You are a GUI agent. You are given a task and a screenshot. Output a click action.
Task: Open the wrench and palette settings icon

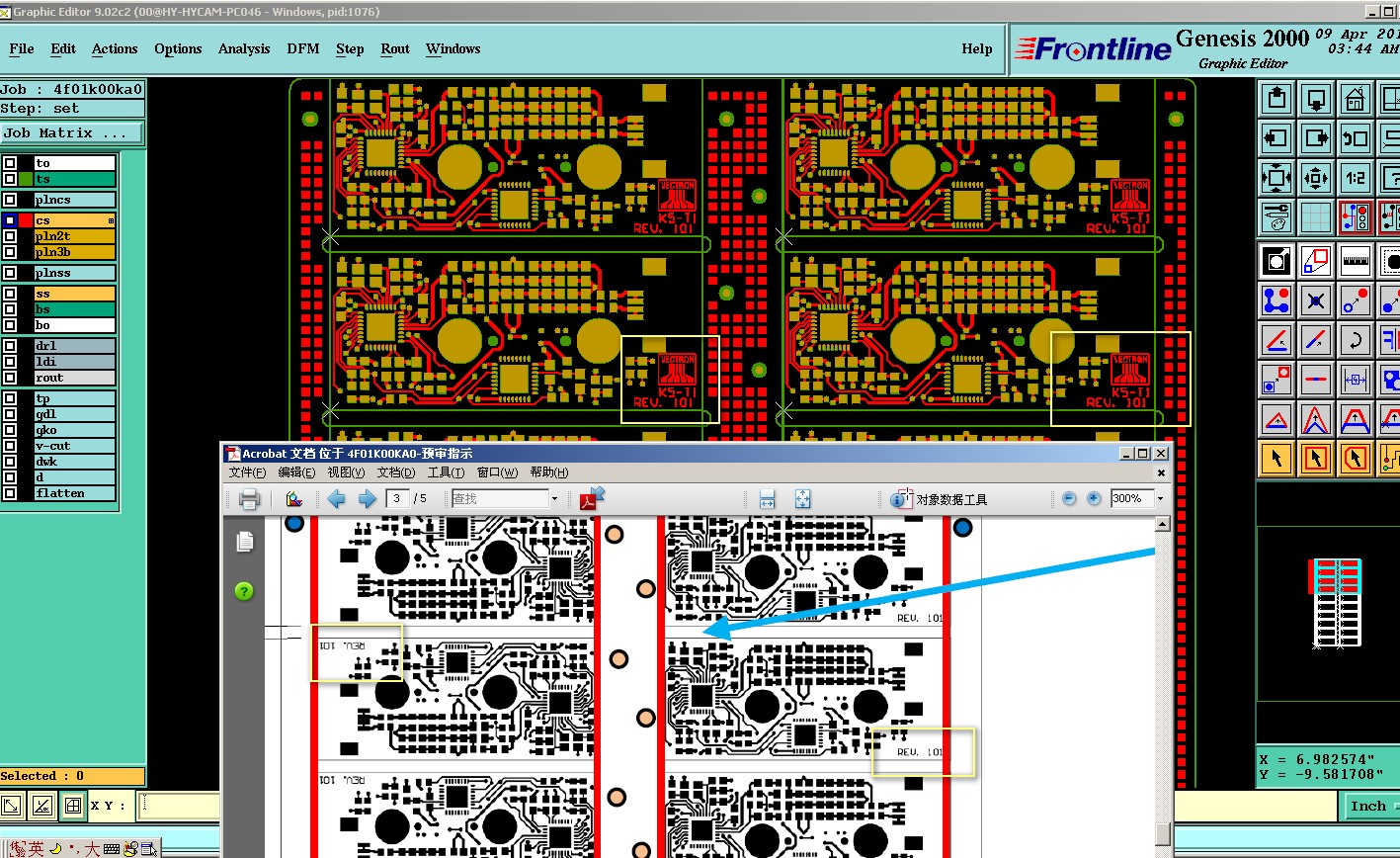pyautogui.click(x=1277, y=217)
